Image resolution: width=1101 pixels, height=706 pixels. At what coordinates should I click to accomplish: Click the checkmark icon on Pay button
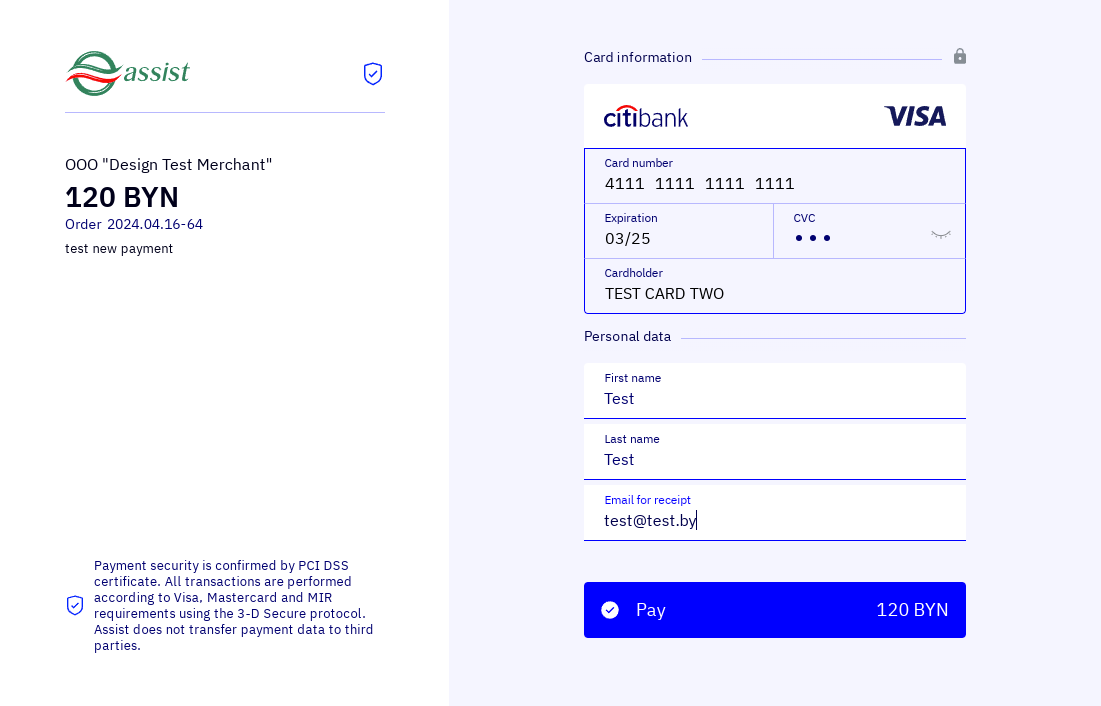610,610
